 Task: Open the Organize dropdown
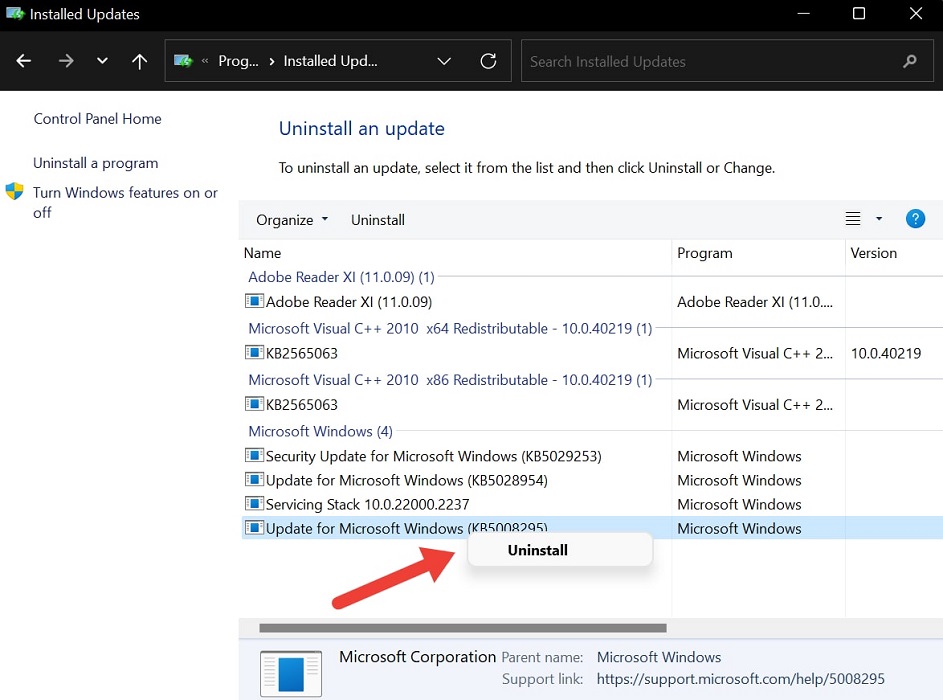point(290,219)
